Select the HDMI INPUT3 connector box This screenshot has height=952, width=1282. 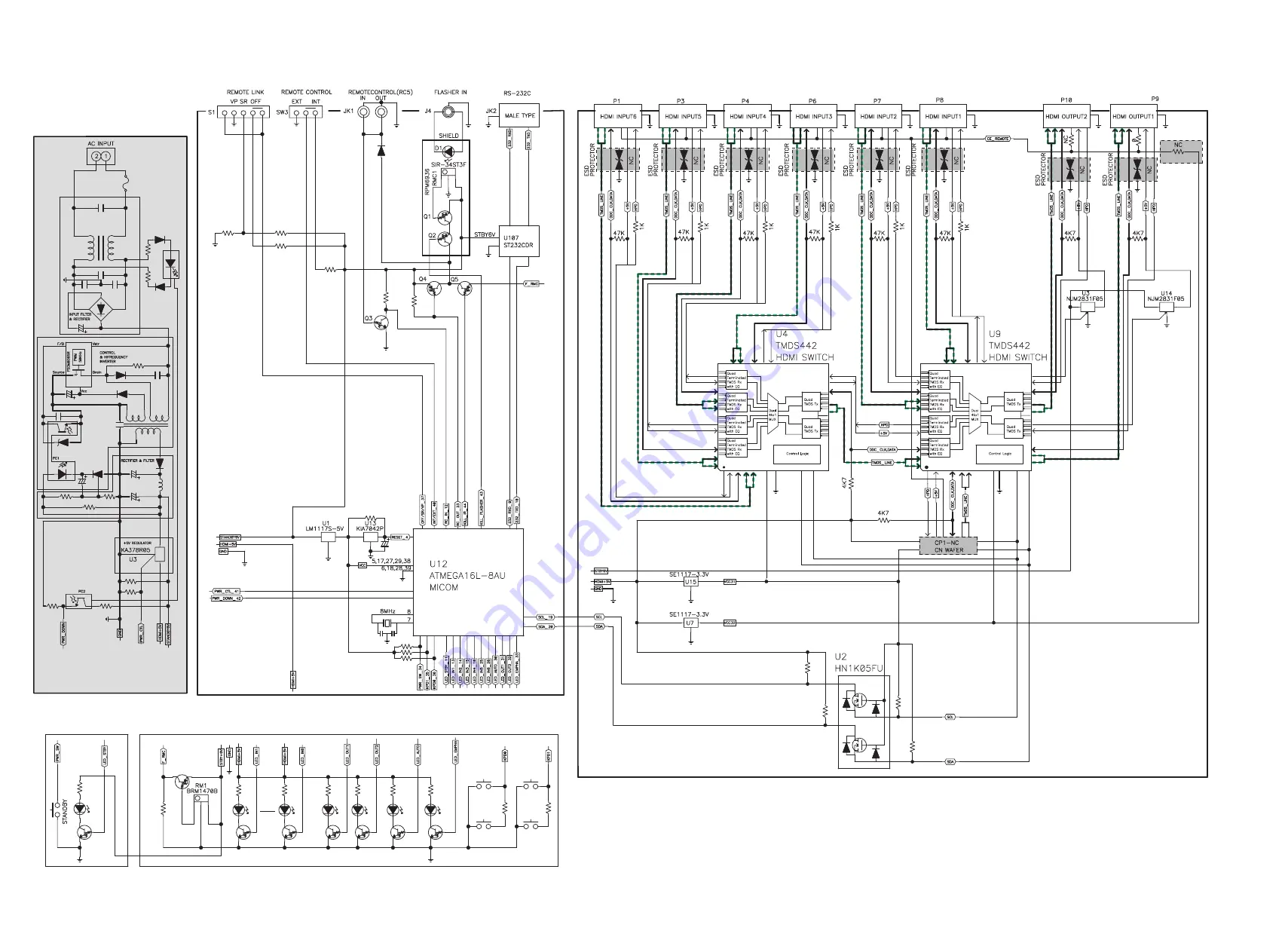813,116
